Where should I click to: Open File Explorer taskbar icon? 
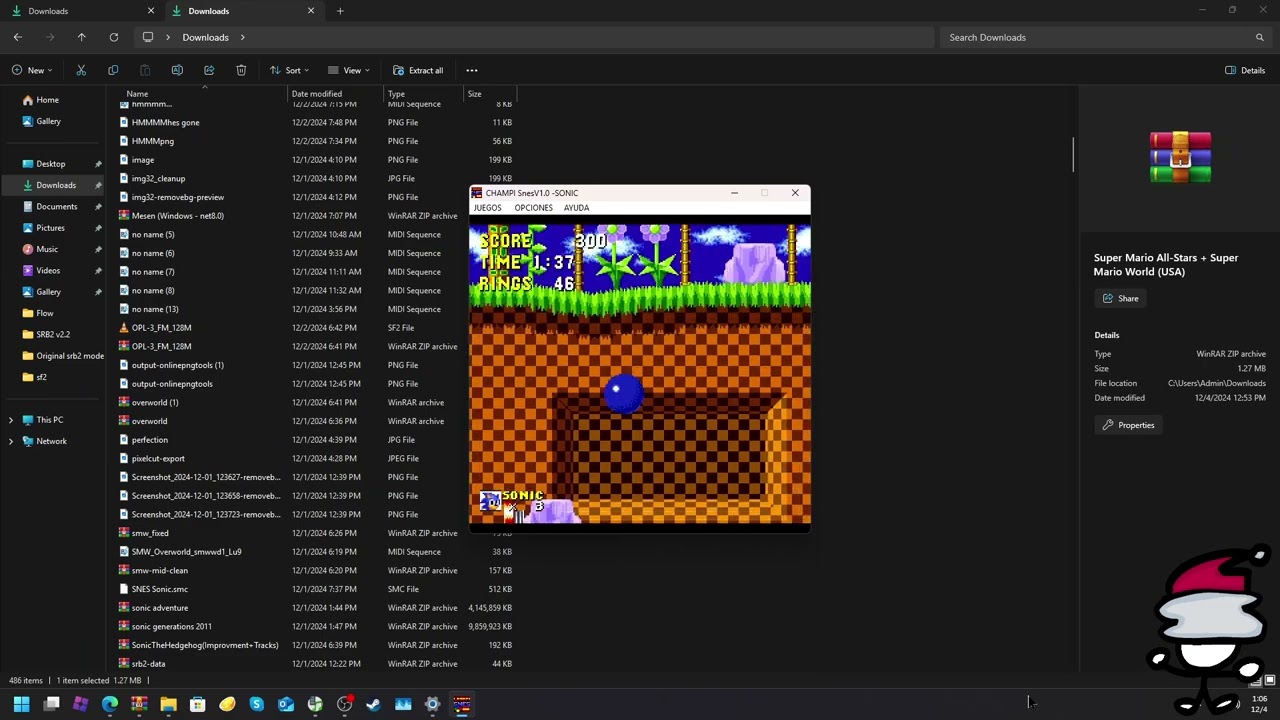(168, 704)
